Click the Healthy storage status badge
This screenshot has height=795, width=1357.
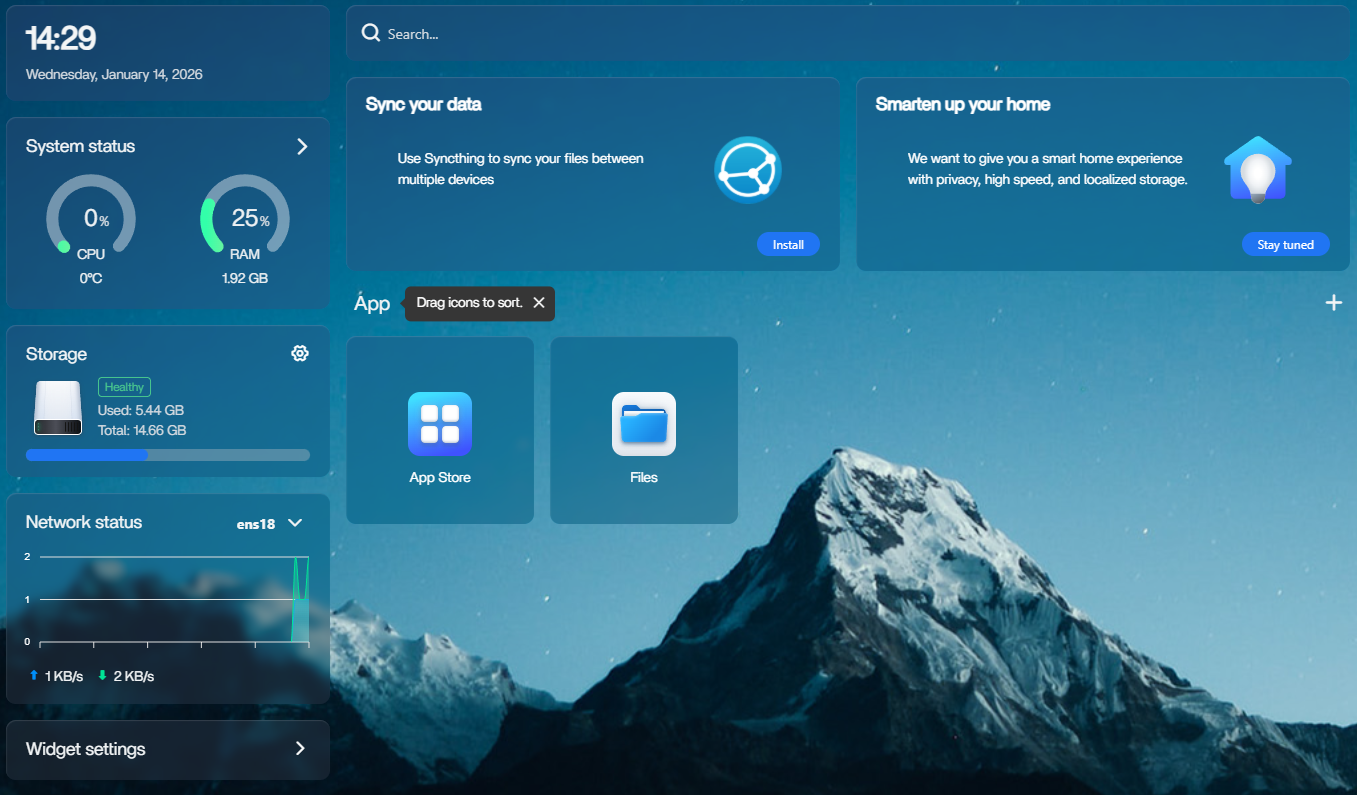click(x=124, y=387)
